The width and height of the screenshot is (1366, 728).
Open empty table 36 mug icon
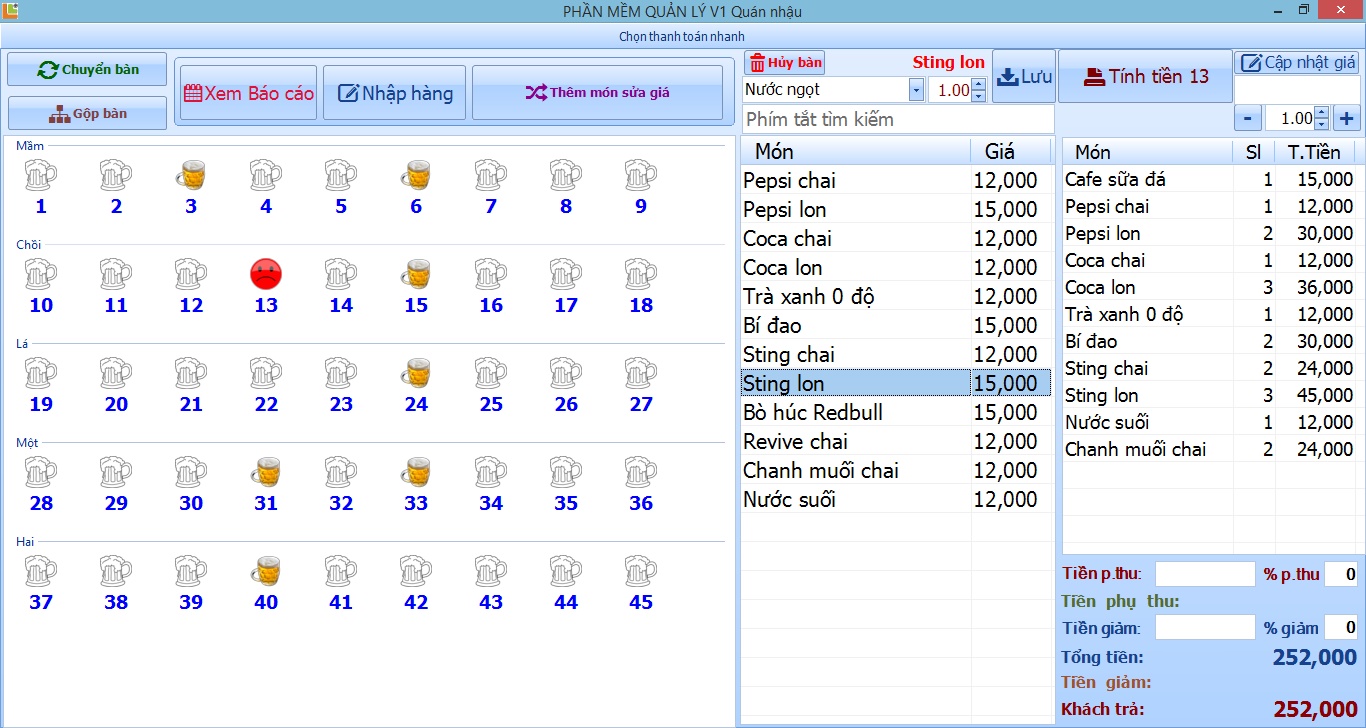[x=641, y=472]
